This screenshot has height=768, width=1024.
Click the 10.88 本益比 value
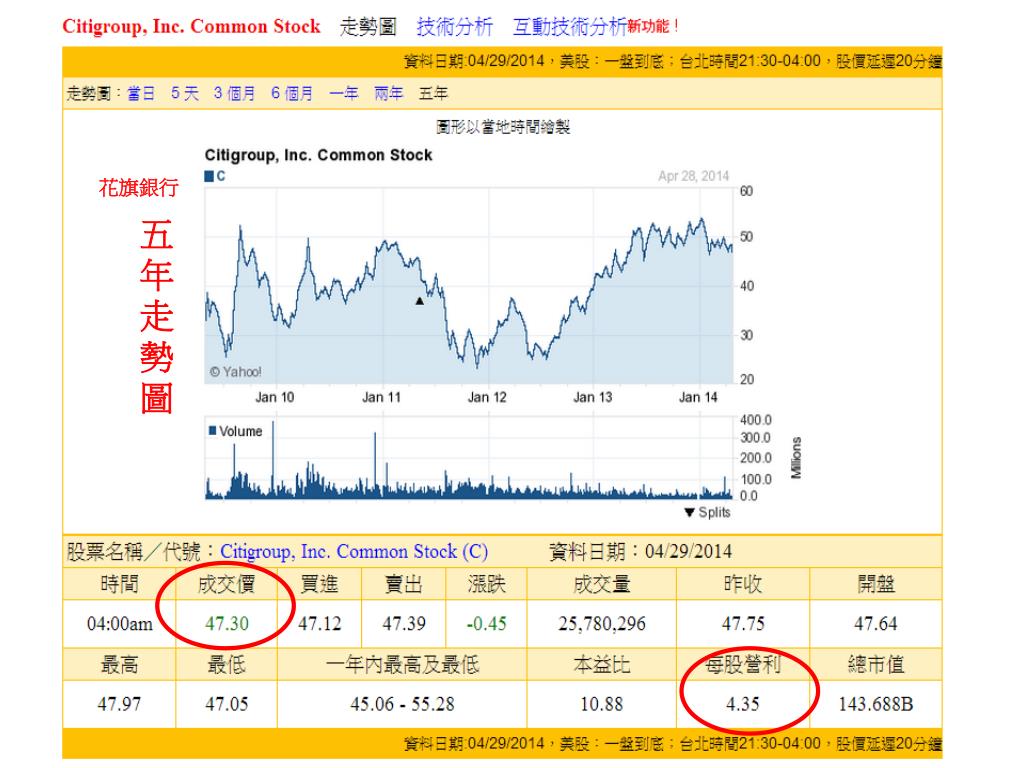[601, 704]
